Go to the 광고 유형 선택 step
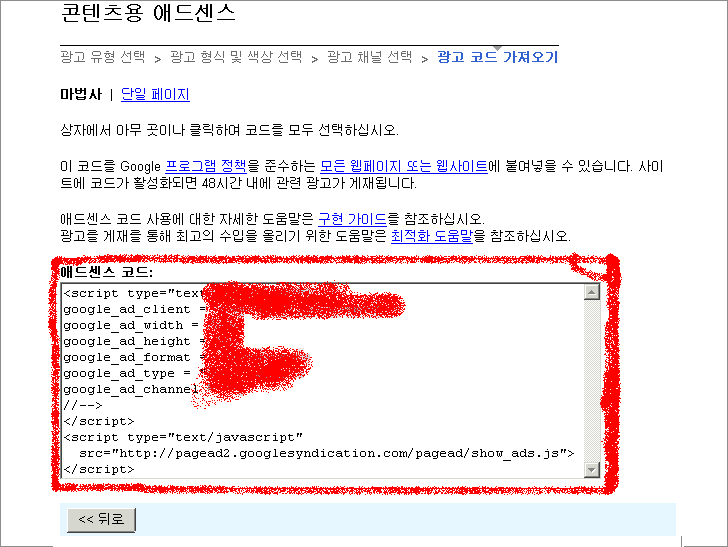Image resolution: width=728 pixels, height=547 pixels. pos(103,57)
